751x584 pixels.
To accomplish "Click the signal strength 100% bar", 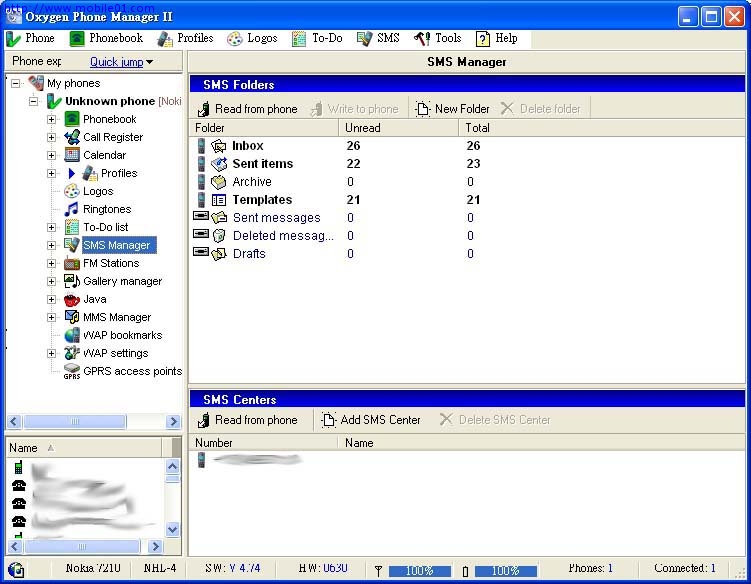I will (x=420, y=571).
